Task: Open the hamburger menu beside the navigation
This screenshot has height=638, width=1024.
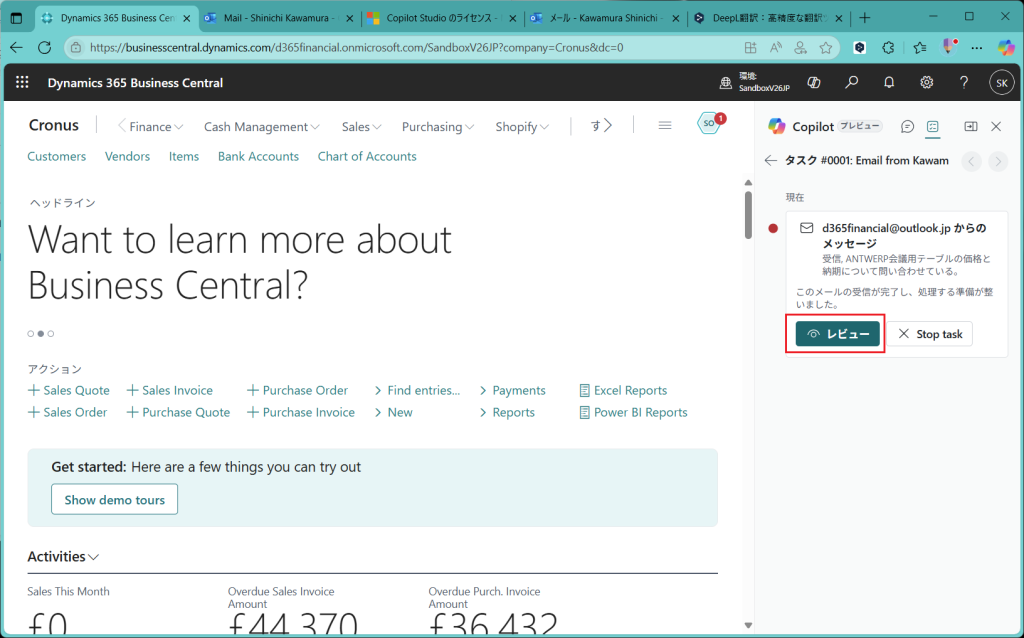Action: tap(665, 125)
